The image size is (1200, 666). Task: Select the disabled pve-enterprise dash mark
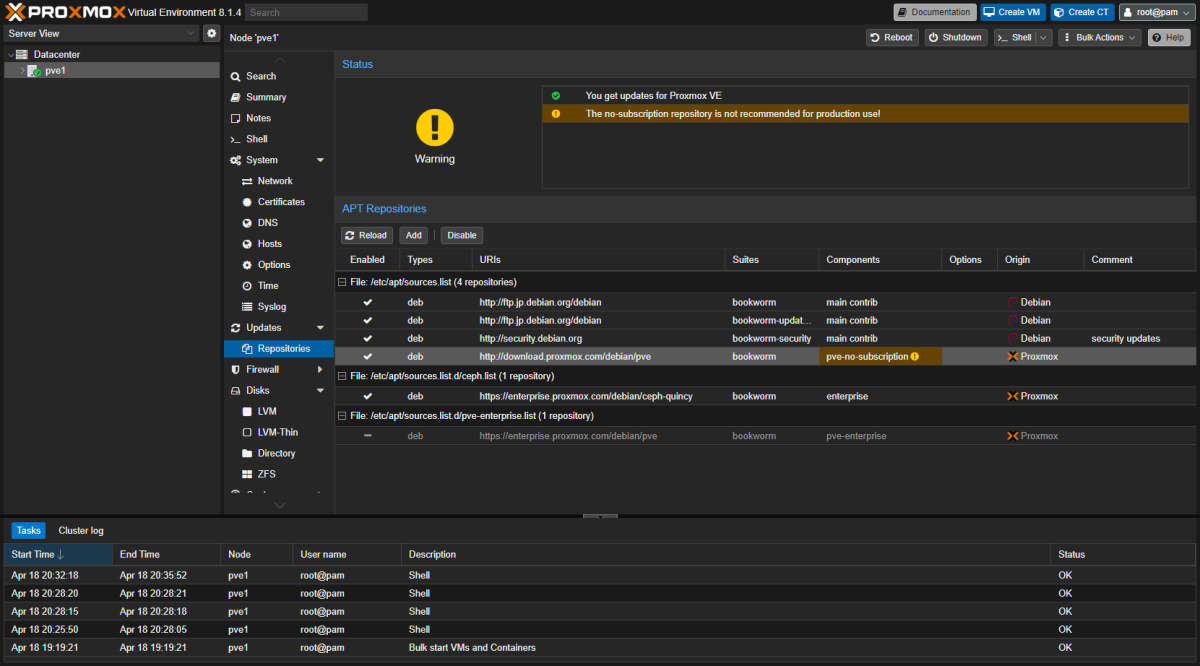click(367, 436)
